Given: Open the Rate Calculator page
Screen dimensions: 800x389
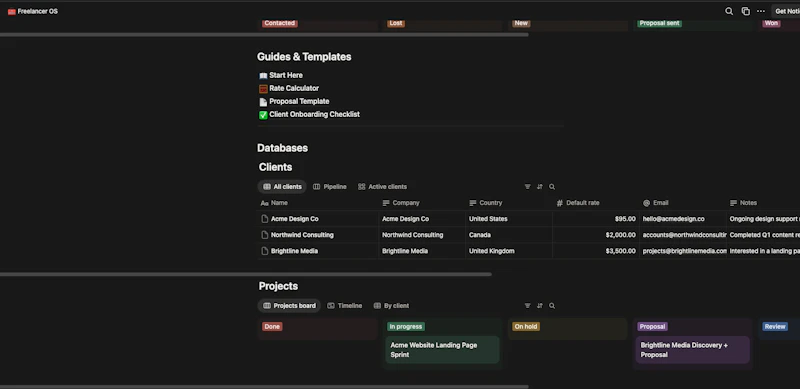Looking at the screenshot, I should [294, 88].
